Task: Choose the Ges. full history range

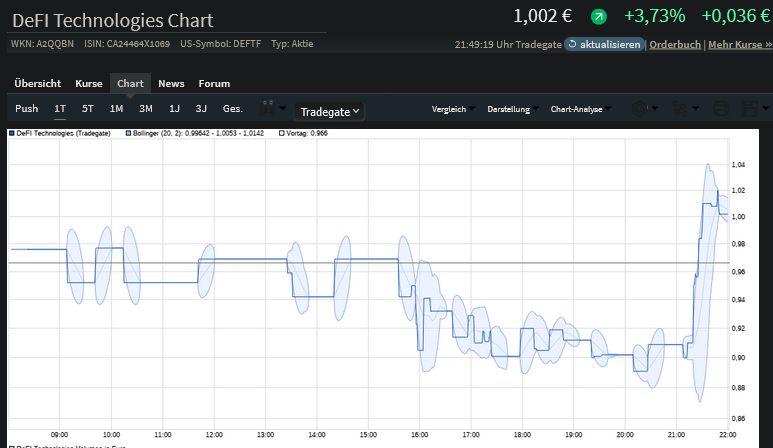Action: [232, 108]
